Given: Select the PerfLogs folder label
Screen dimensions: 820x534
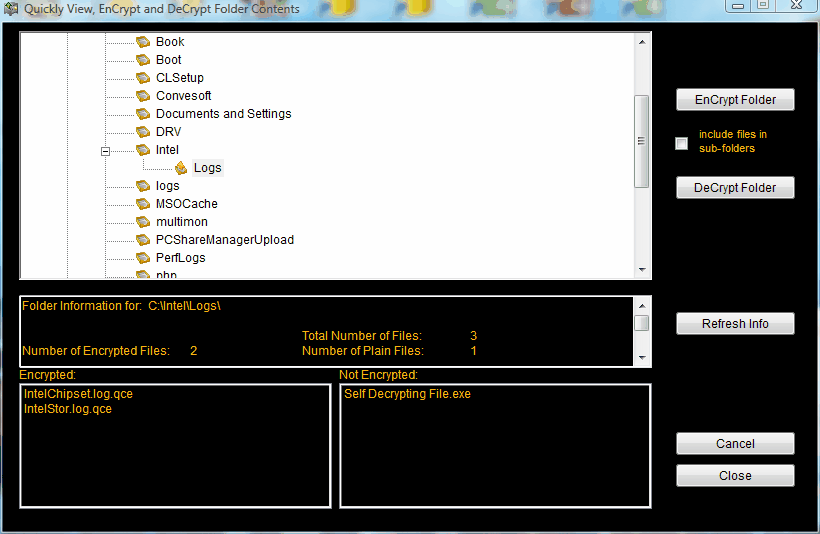Looking at the screenshot, I should (x=180, y=258).
